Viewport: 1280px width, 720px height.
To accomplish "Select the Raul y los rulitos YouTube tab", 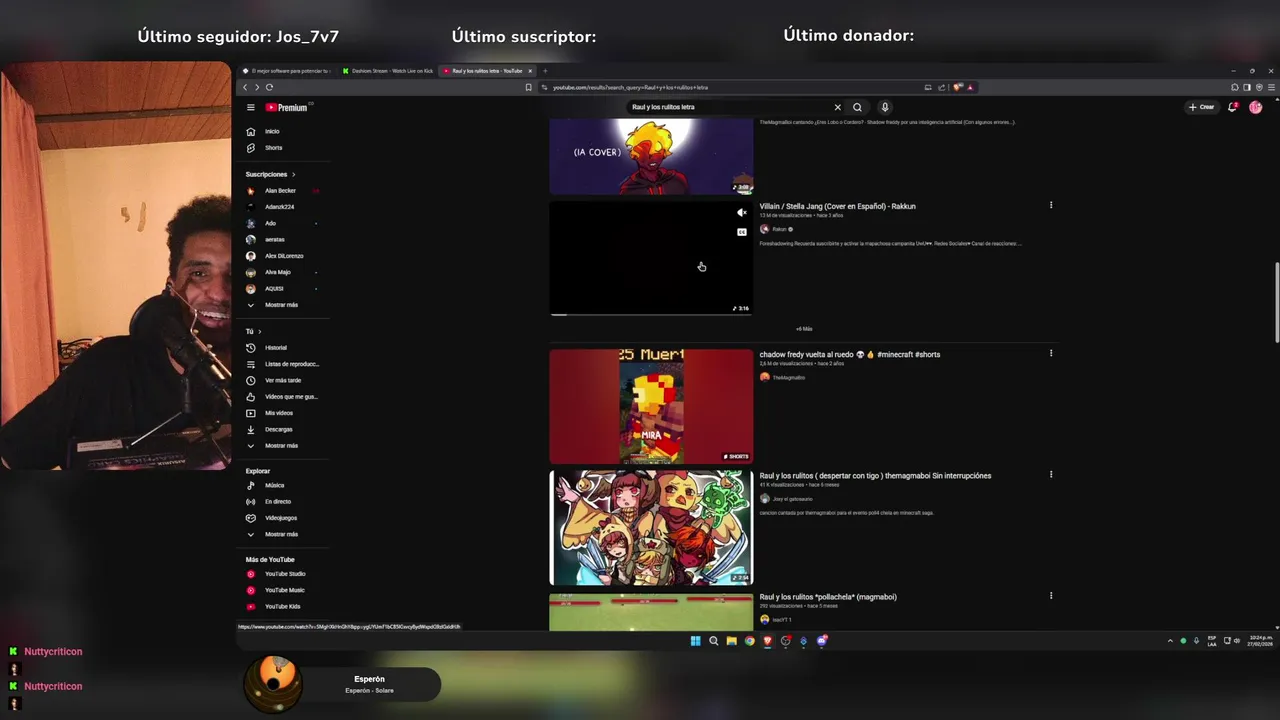I will coord(485,71).
